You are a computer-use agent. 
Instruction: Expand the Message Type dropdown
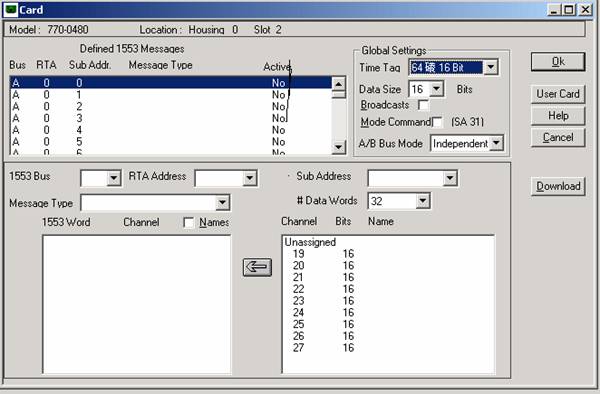(222, 203)
